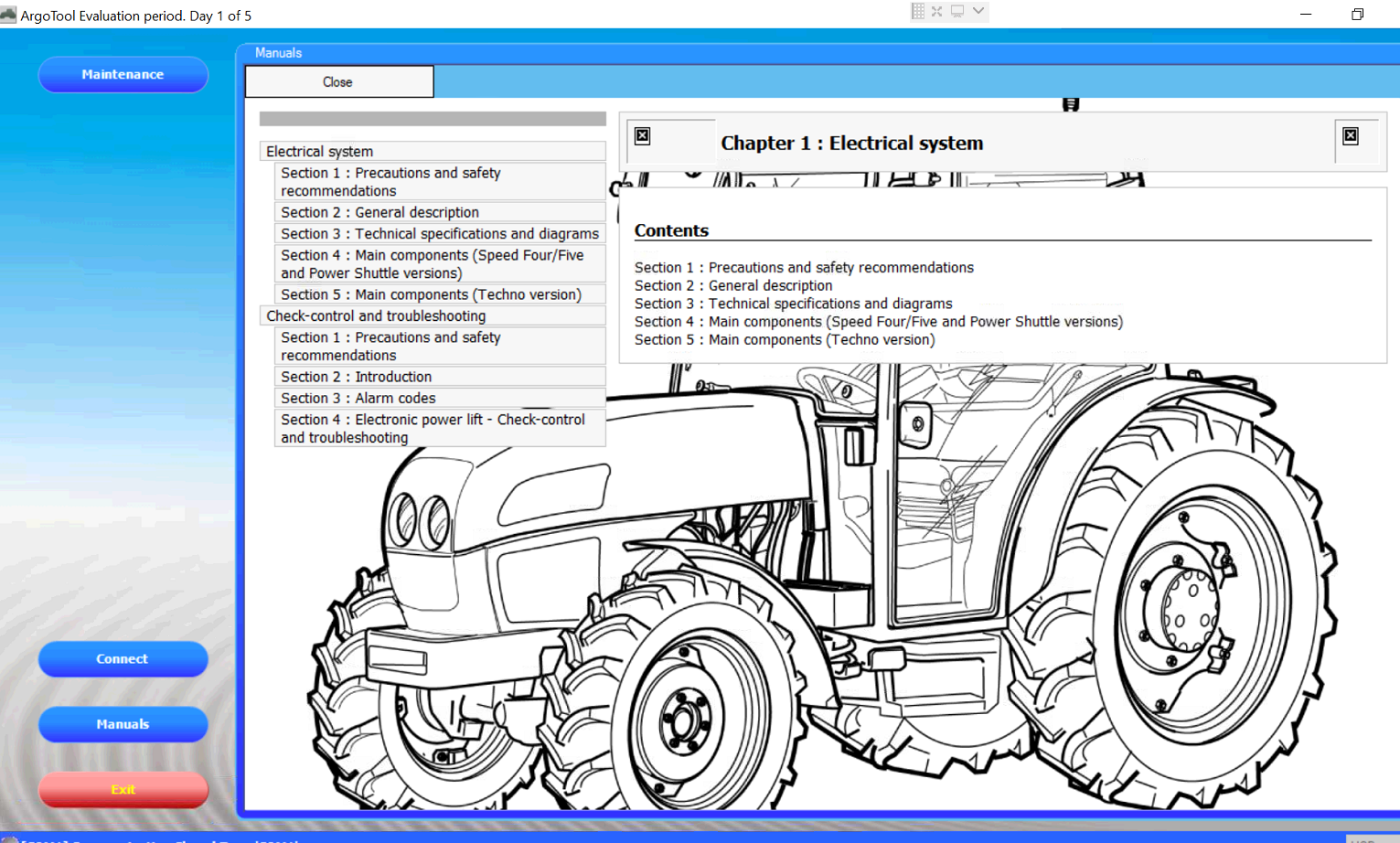Click the grid icon in title toolbar

coord(918,11)
